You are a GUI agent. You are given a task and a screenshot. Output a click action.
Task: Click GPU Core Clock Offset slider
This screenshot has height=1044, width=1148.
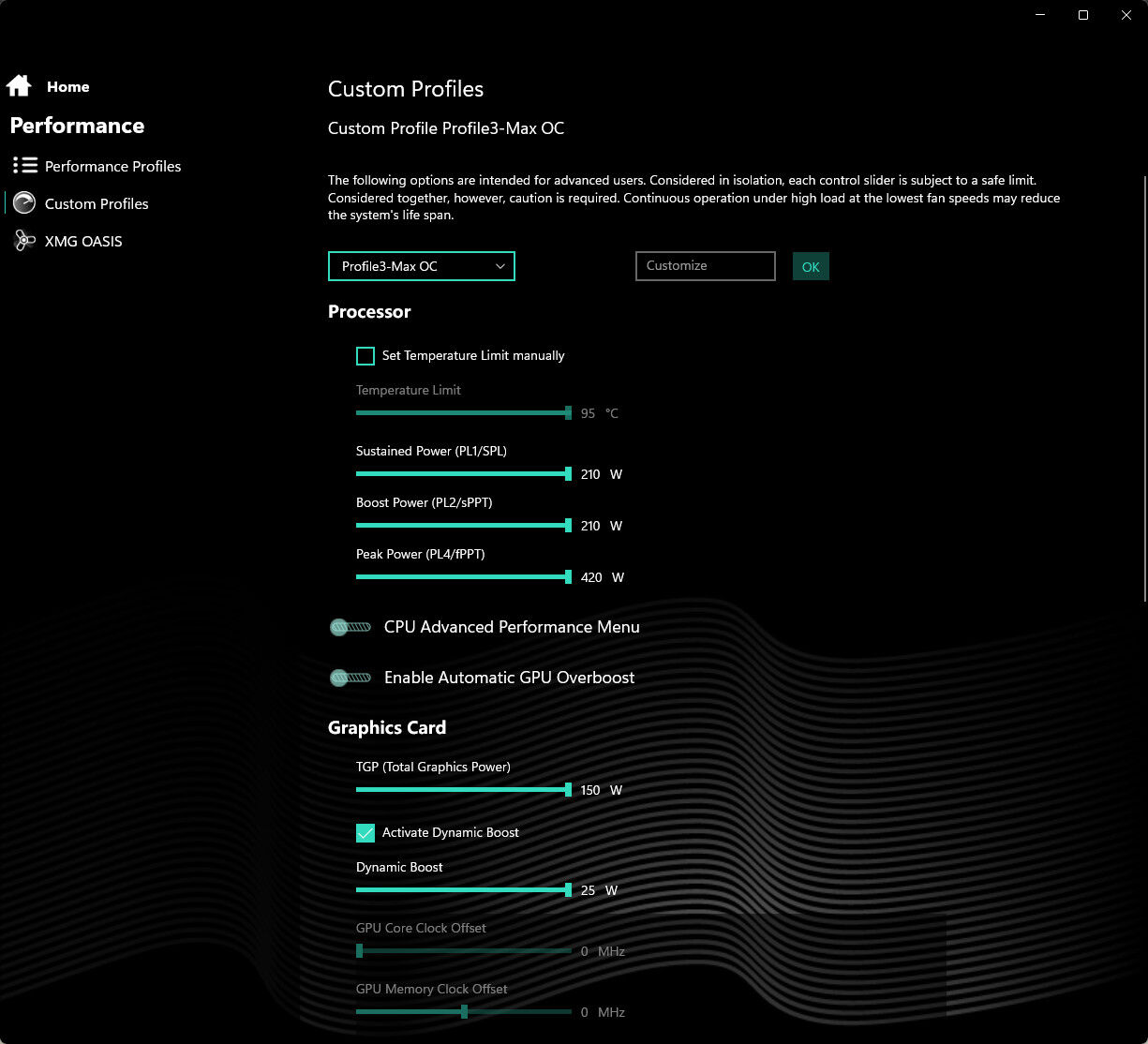464,950
